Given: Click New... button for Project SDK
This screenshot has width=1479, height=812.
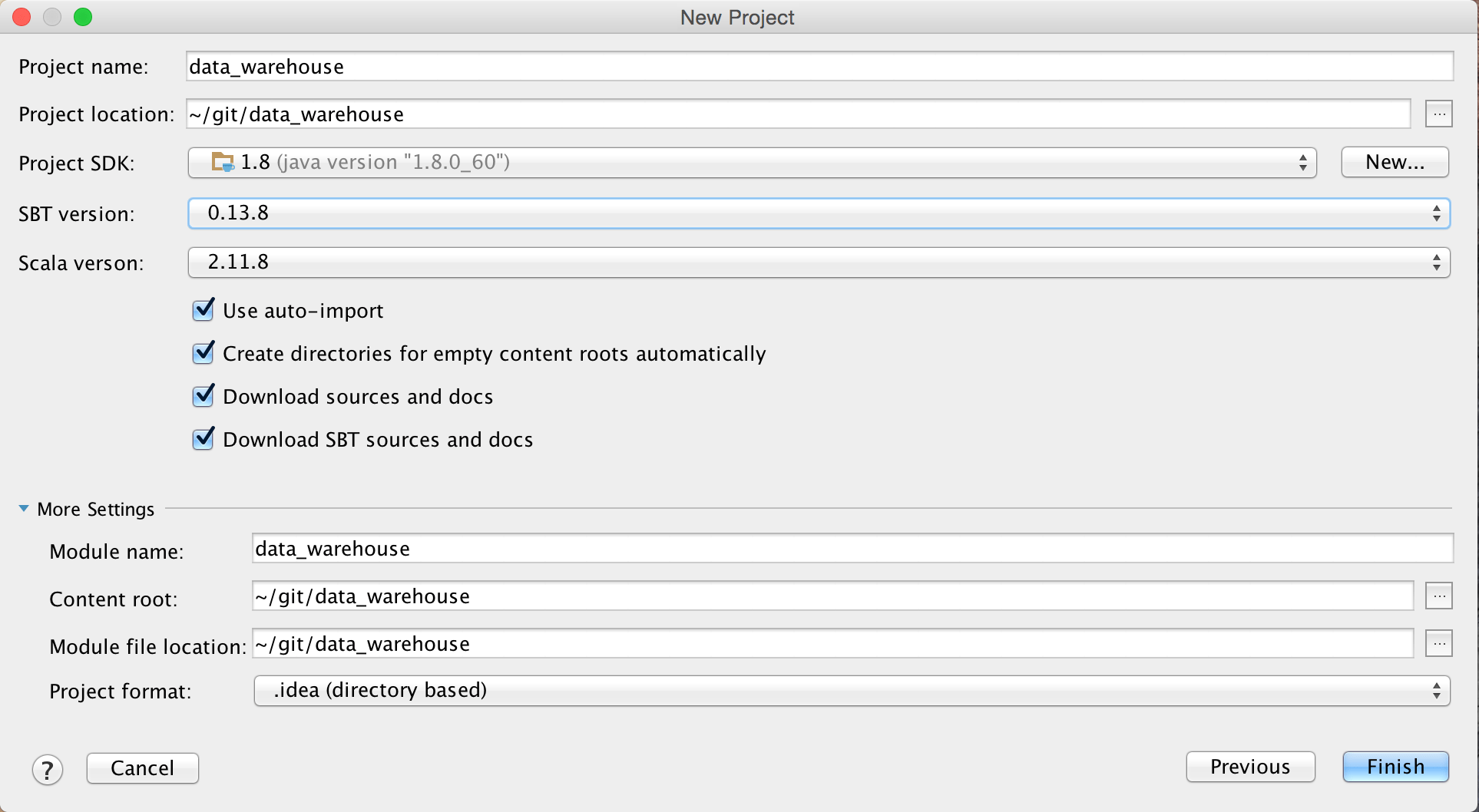Looking at the screenshot, I should click(1395, 163).
